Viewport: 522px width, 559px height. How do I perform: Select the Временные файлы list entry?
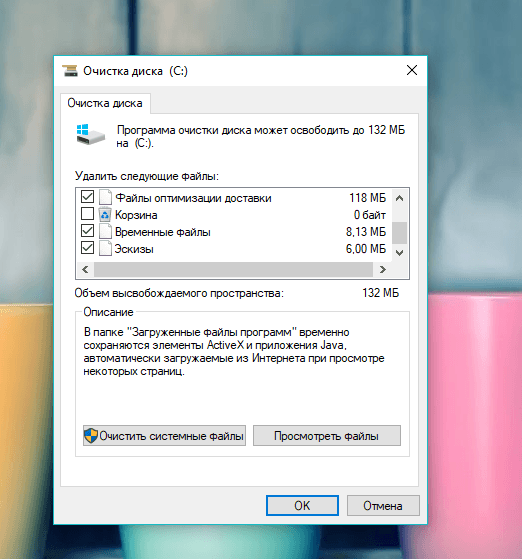[234, 232]
